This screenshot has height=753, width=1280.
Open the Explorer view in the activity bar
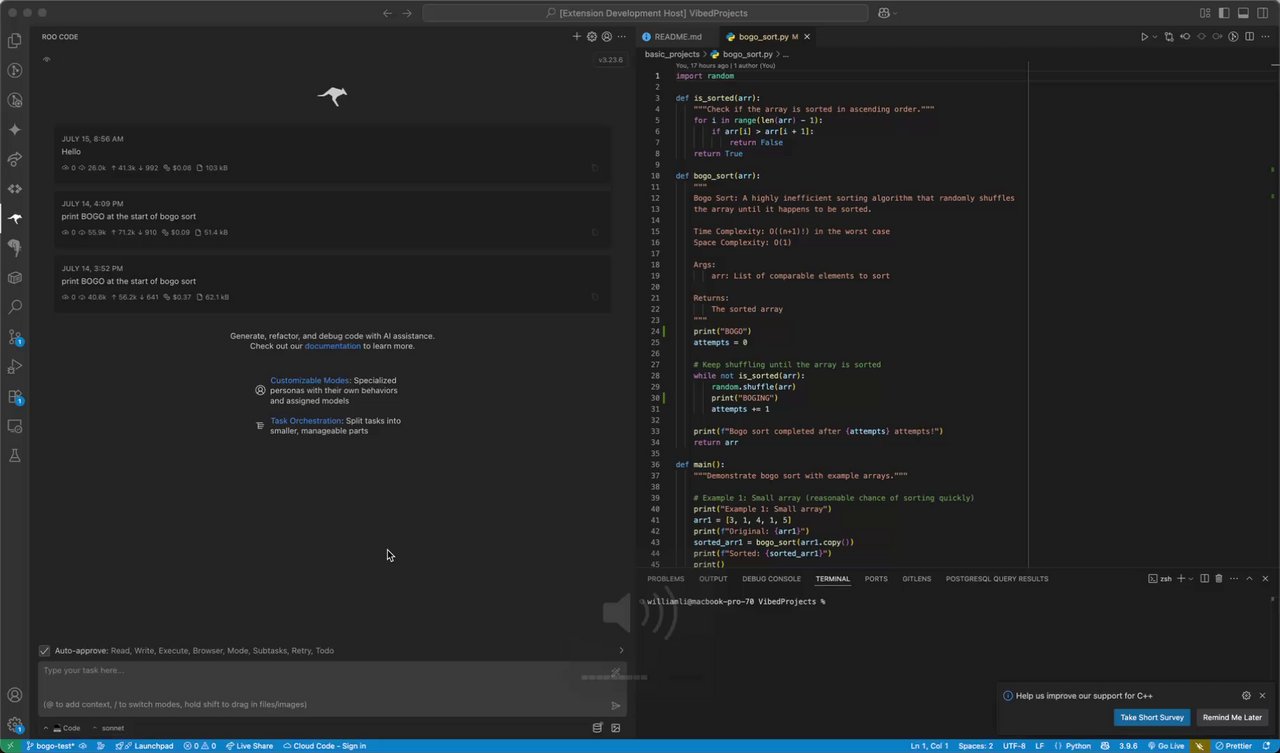pyautogui.click(x=15, y=41)
